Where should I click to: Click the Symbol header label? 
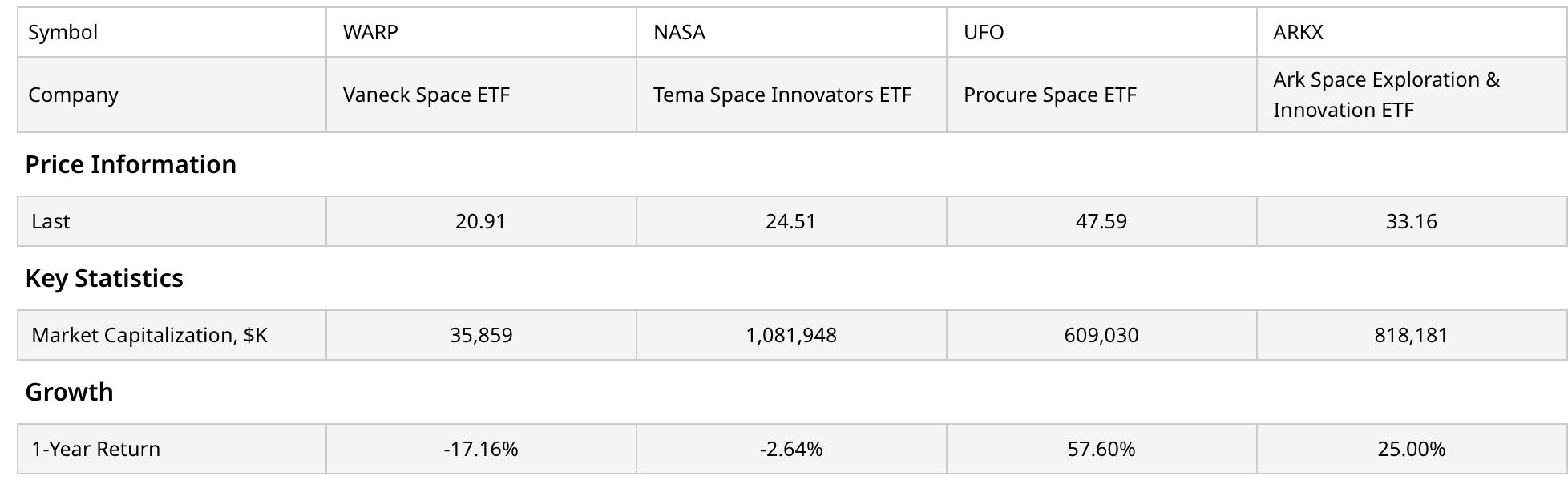63,32
